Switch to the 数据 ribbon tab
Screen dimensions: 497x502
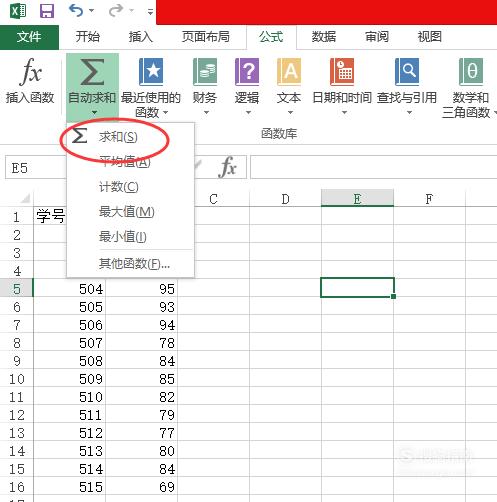coord(324,36)
